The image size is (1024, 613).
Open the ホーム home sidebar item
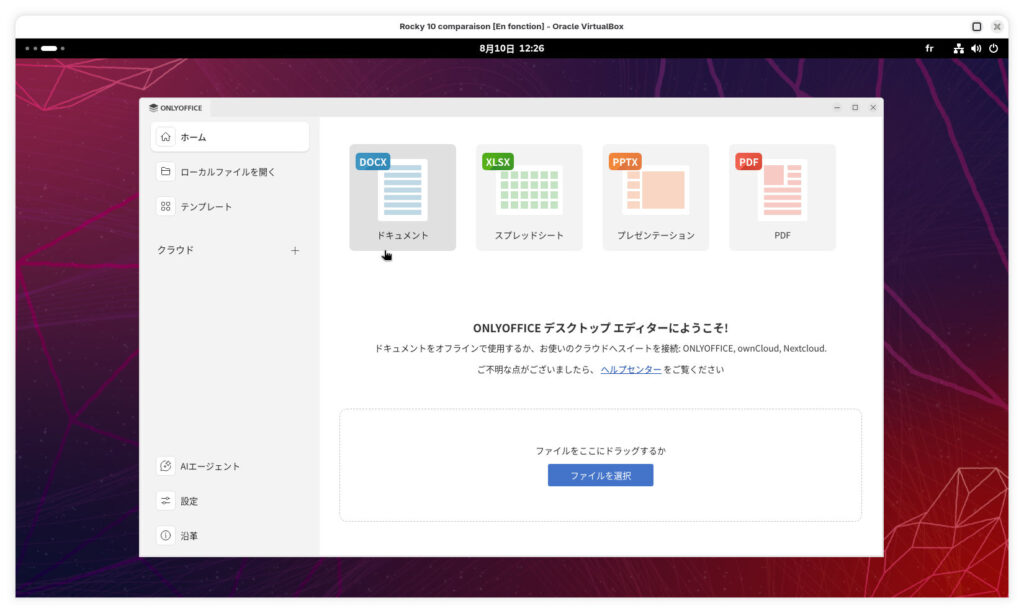click(230, 137)
